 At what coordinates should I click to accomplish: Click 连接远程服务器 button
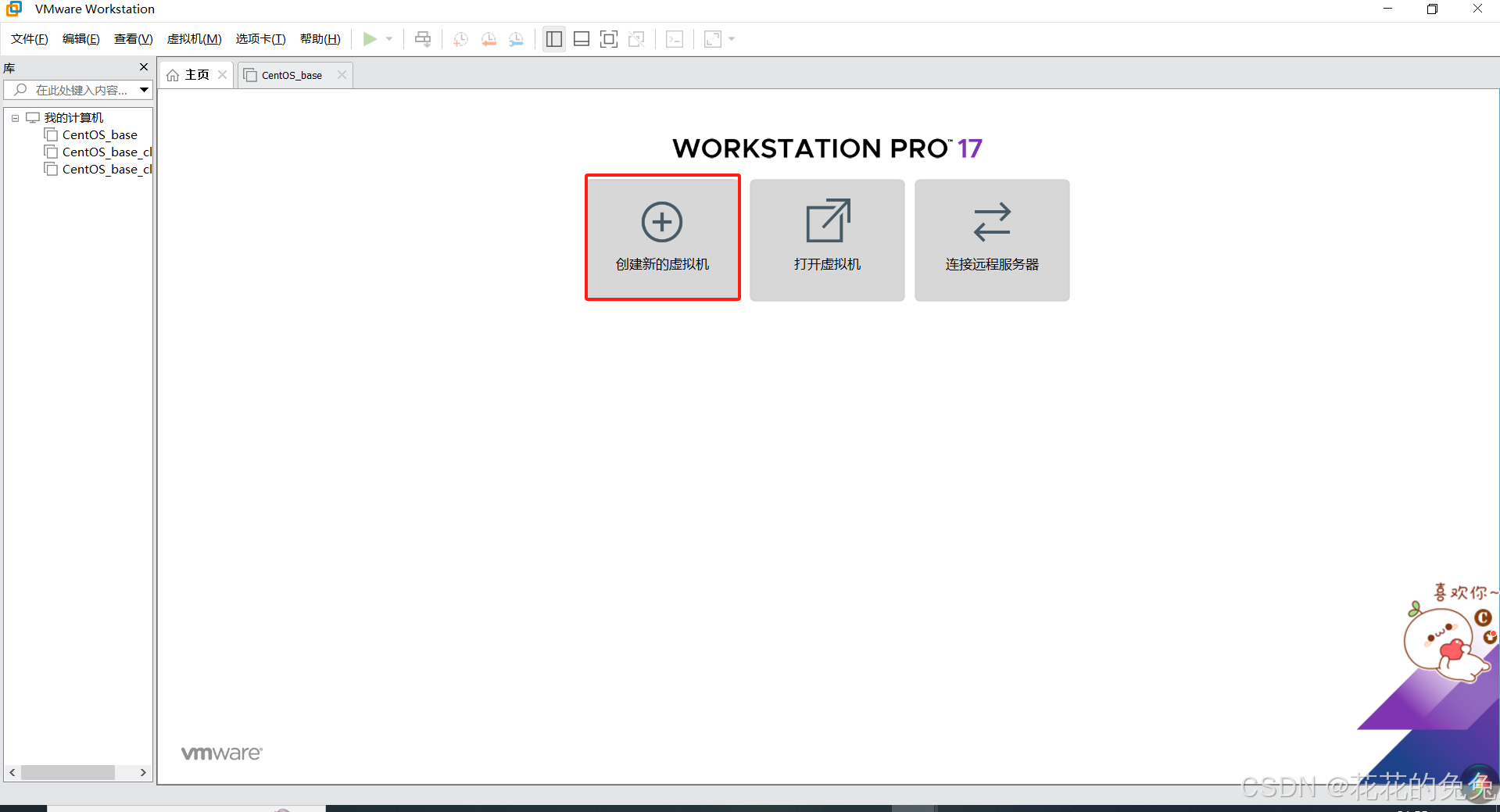pos(992,240)
